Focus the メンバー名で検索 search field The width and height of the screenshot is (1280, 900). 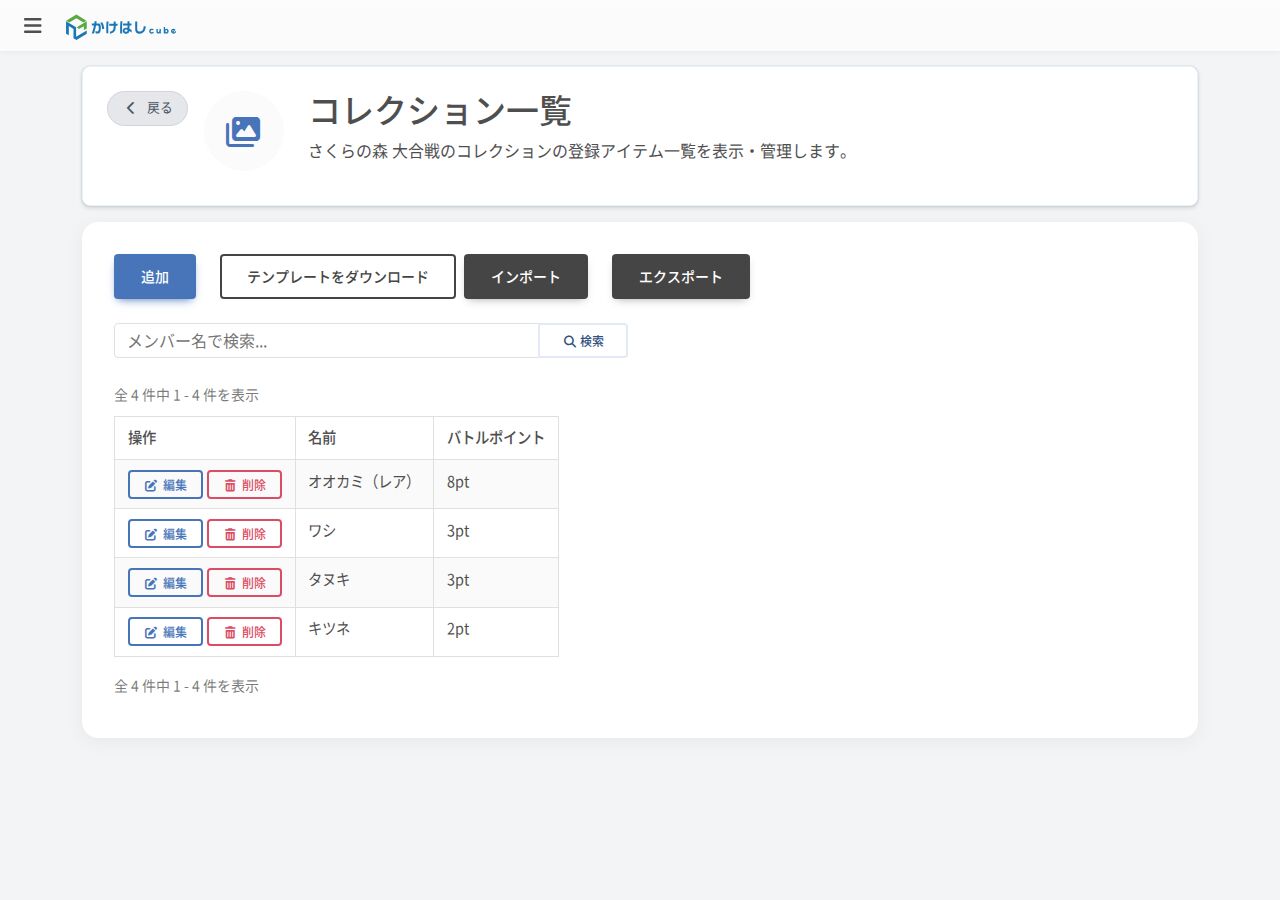point(327,341)
